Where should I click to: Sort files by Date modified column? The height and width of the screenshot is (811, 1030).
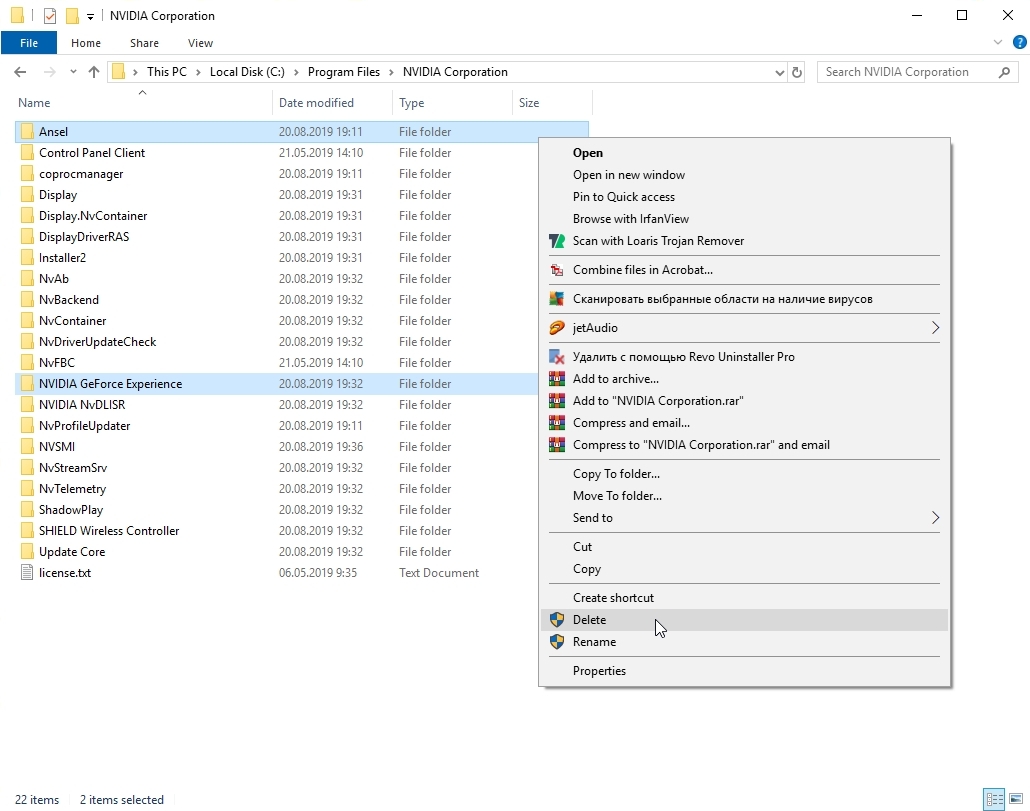pos(316,103)
